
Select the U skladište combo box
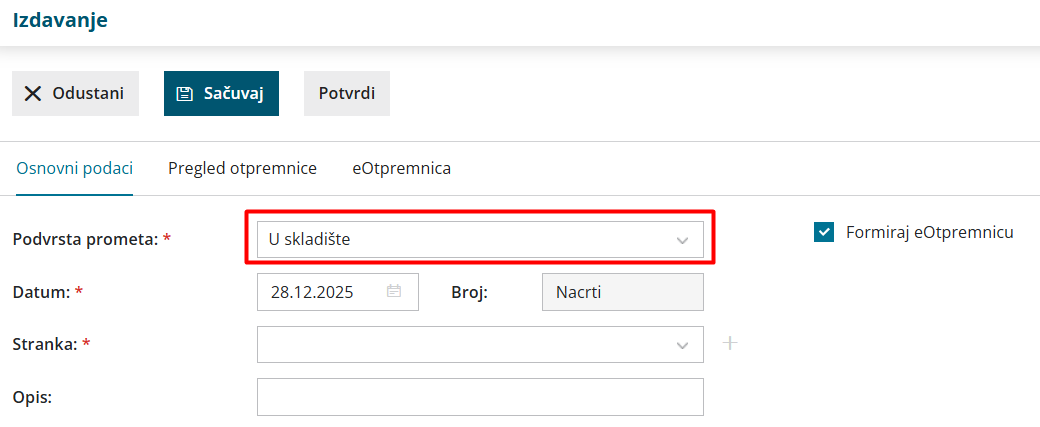pos(460,239)
